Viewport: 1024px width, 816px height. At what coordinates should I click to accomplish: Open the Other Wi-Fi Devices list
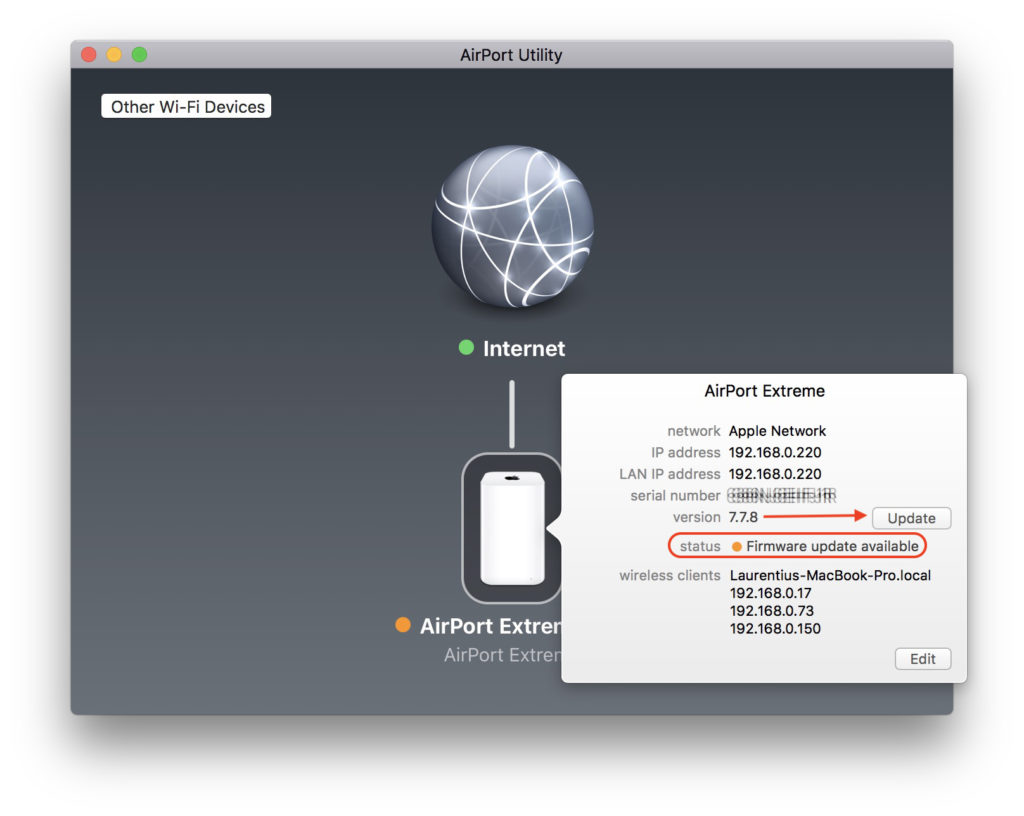coord(187,107)
